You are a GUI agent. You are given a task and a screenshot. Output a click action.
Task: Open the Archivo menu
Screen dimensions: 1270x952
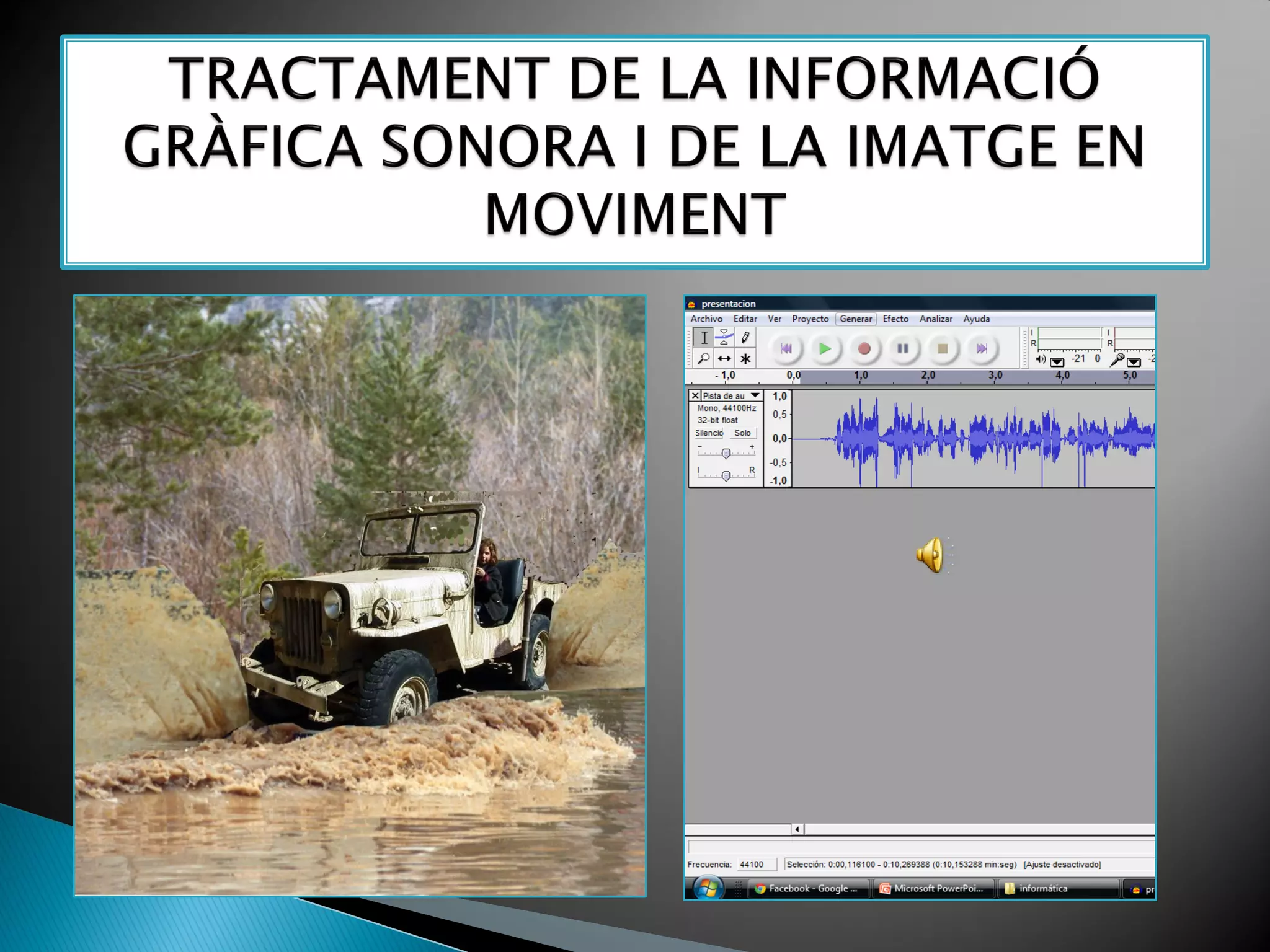tap(706, 319)
